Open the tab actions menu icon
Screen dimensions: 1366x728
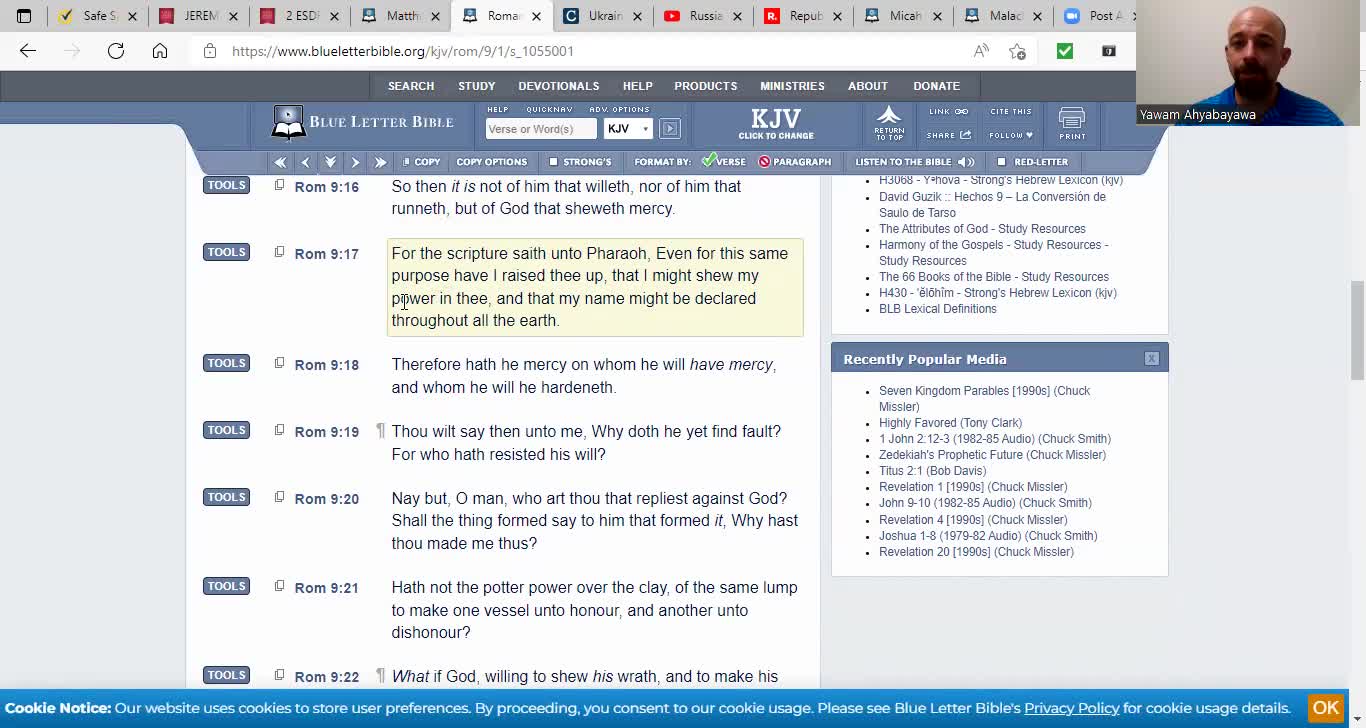click(24, 16)
